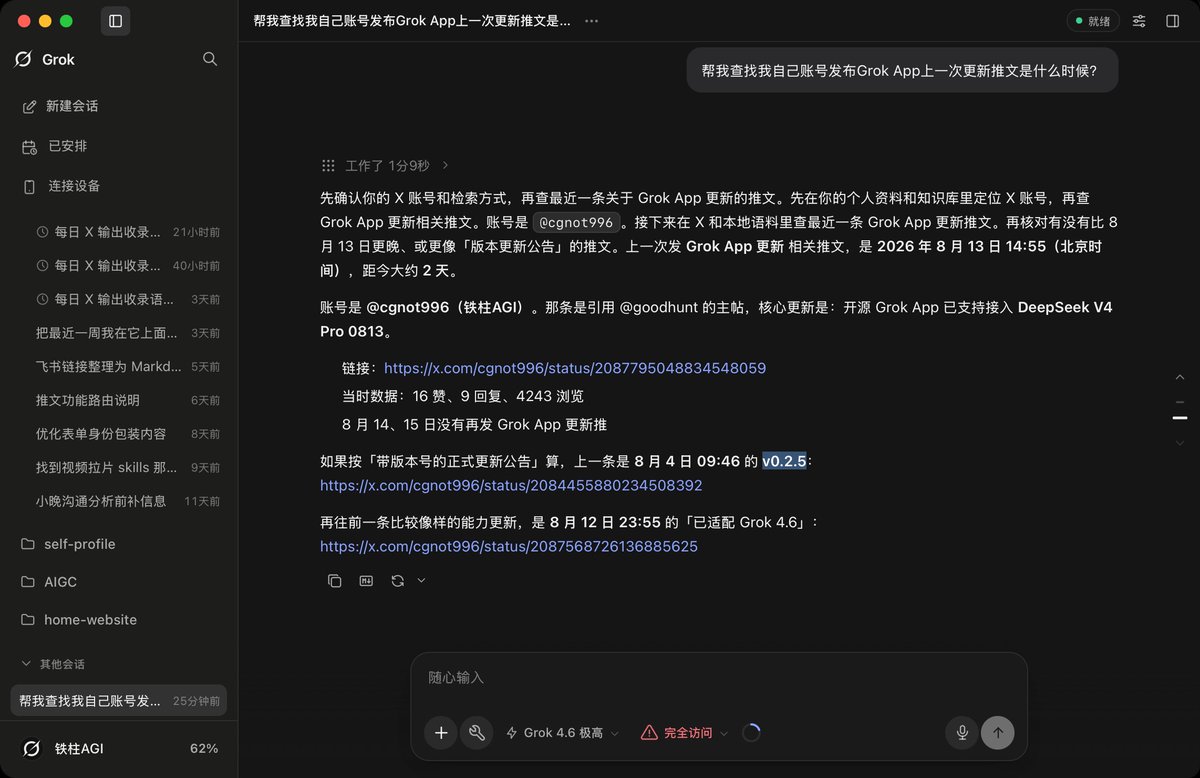The image size is (1200, 778).
Task: Open dropdown beside the regenerate icon
Action: tap(421, 580)
